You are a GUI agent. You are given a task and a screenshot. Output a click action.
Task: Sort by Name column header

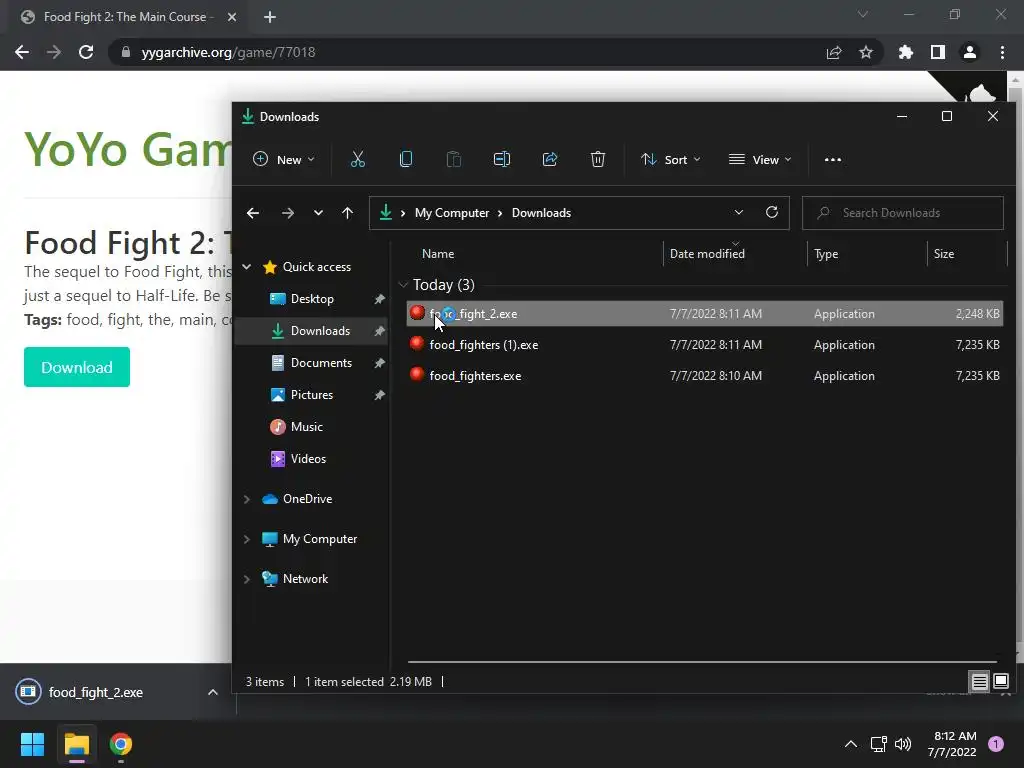coord(438,254)
